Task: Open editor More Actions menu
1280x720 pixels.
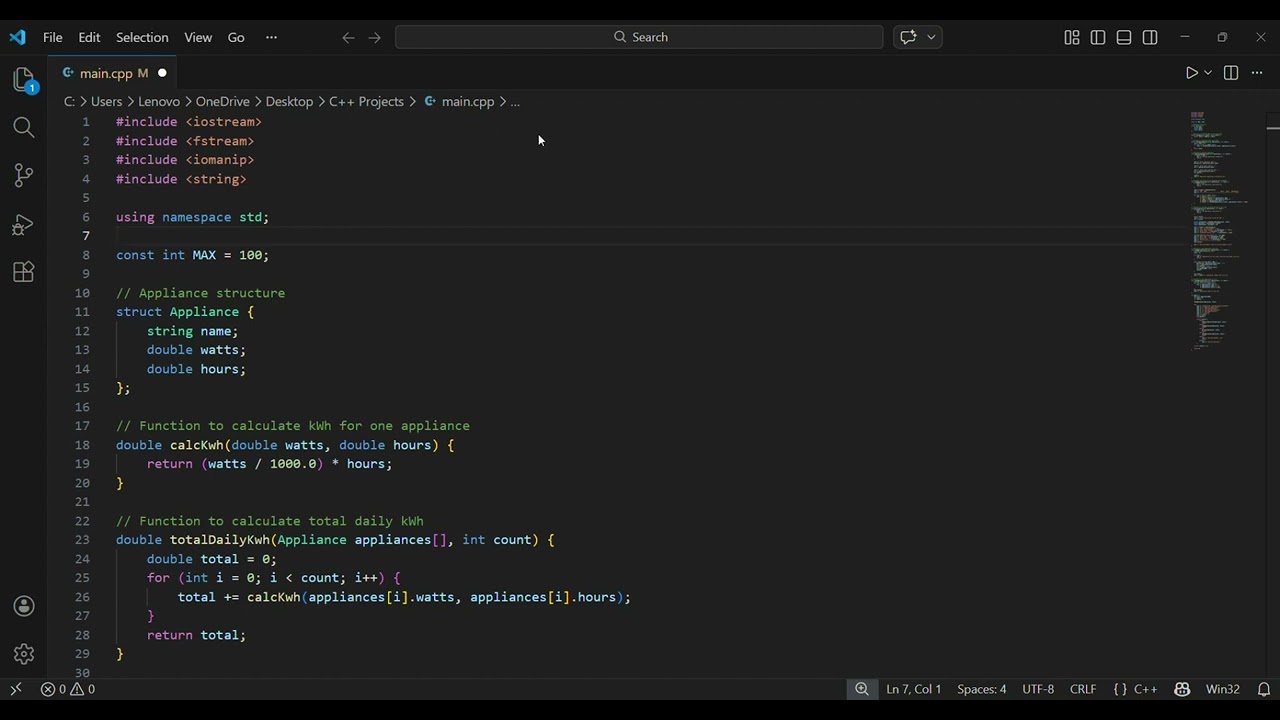Action: pyautogui.click(x=1257, y=73)
